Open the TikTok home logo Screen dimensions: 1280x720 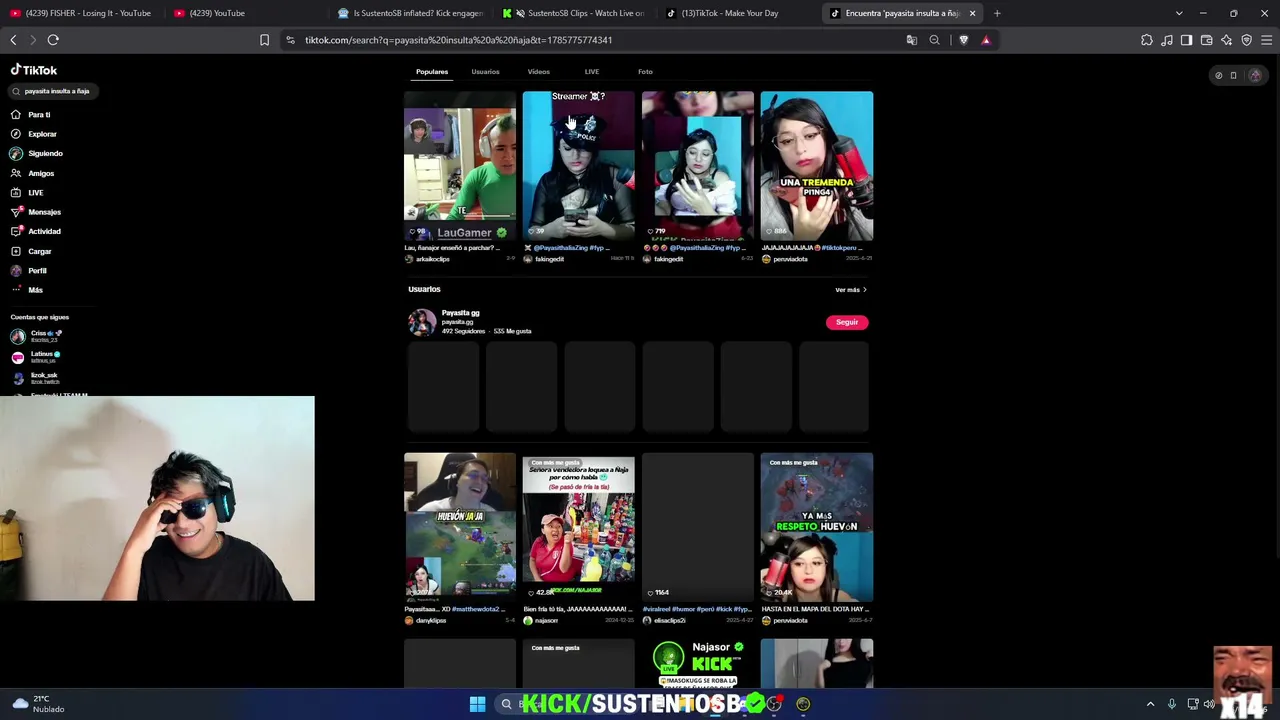tap(34, 70)
